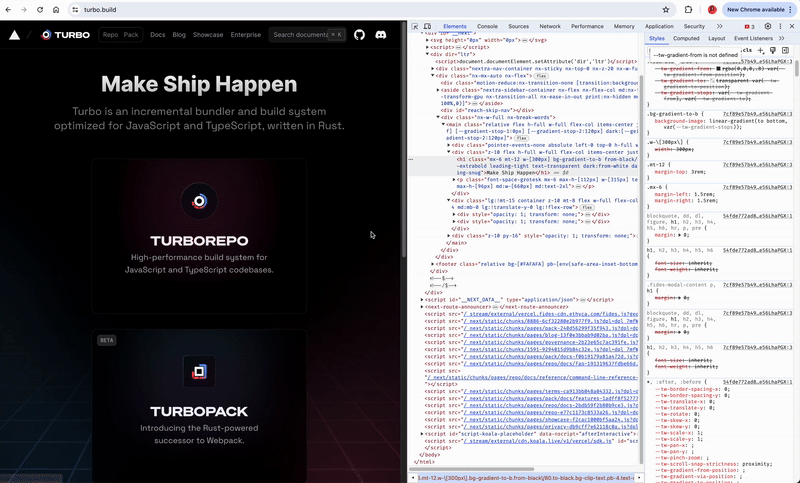Screen dimensions: 800x483
Task: Toggle the device toolbar in DevTools
Action: pyautogui.click(x=428, y=25)
